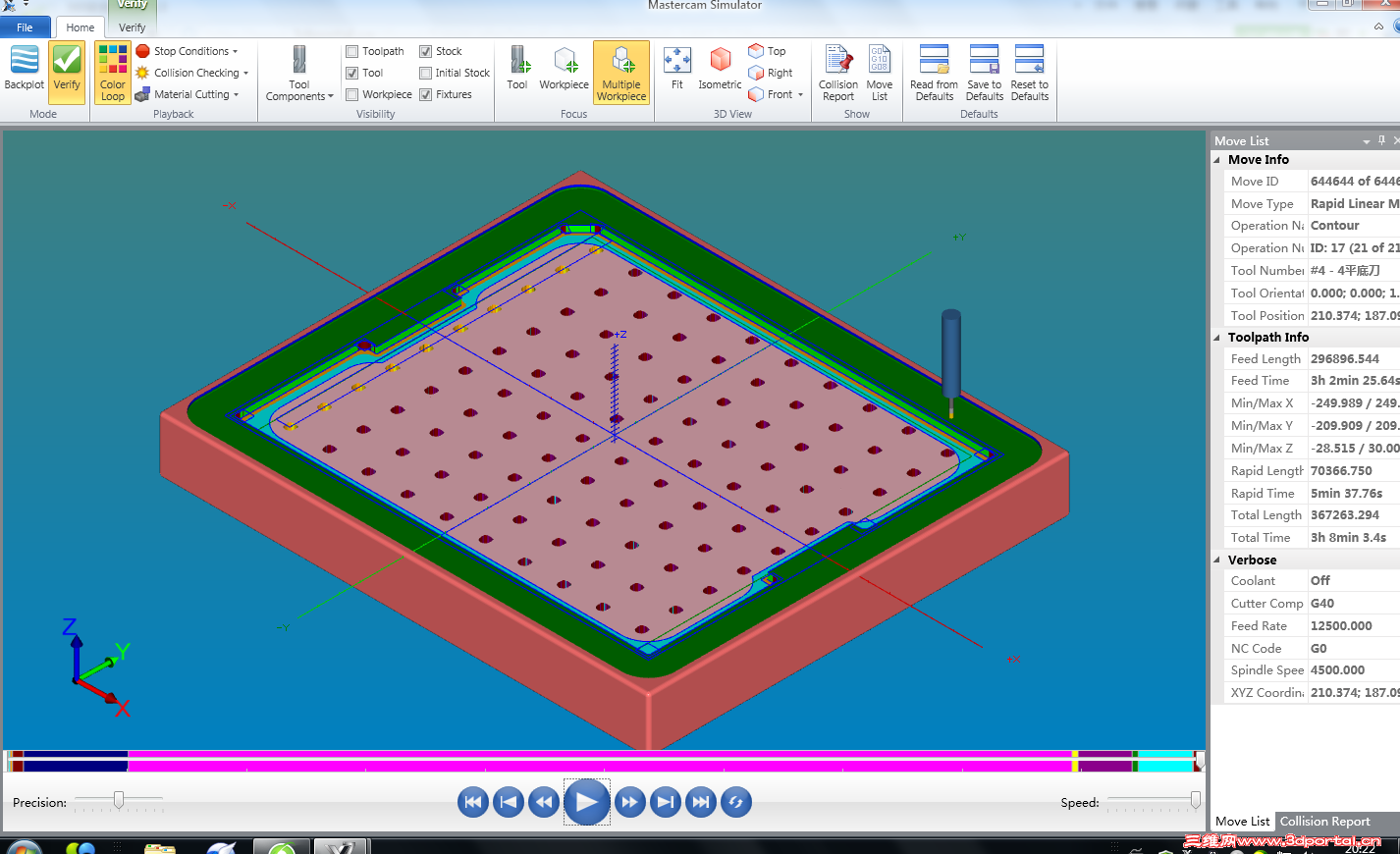Step backward in simulation
This screenshot has width=1400, height=854.
543,802
